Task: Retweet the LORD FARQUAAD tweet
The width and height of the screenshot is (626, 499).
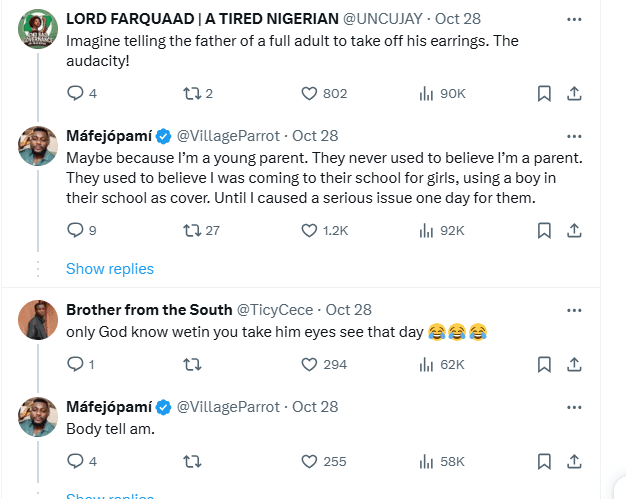Action: (x=188, y=93)
